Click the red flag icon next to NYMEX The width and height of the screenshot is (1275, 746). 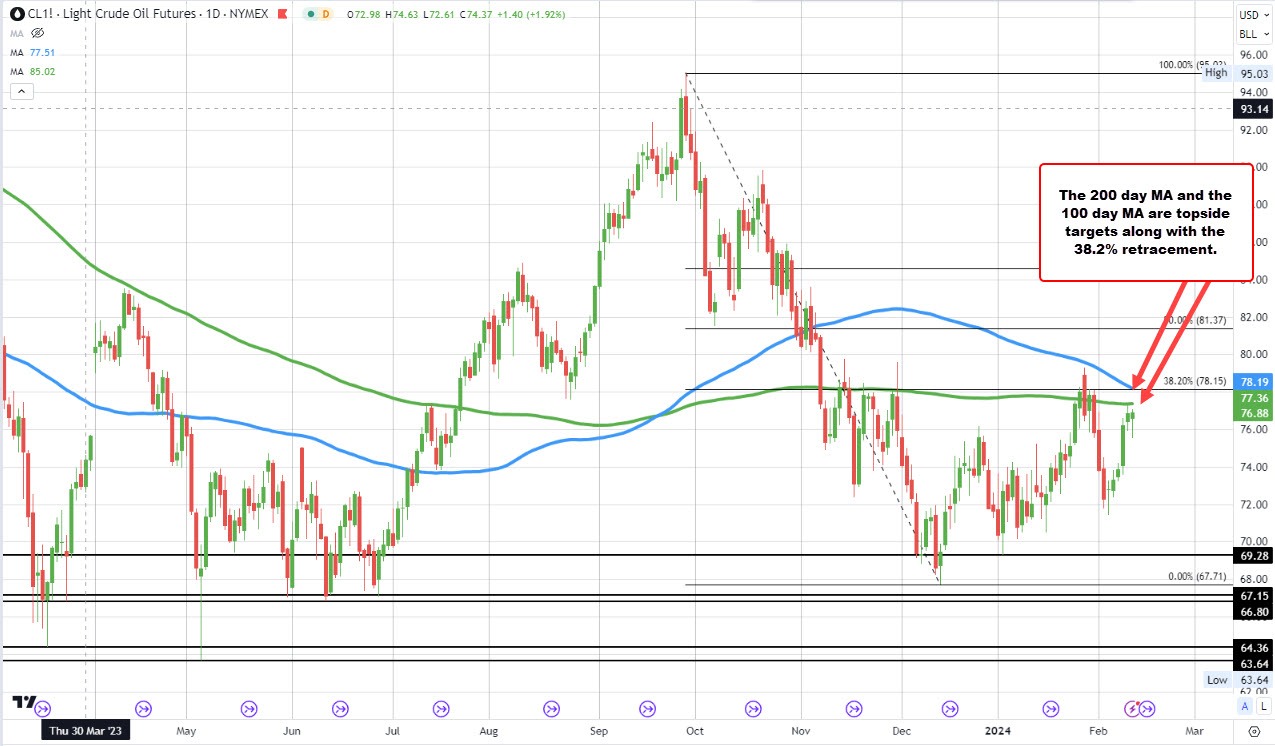[x=282, y=14]
